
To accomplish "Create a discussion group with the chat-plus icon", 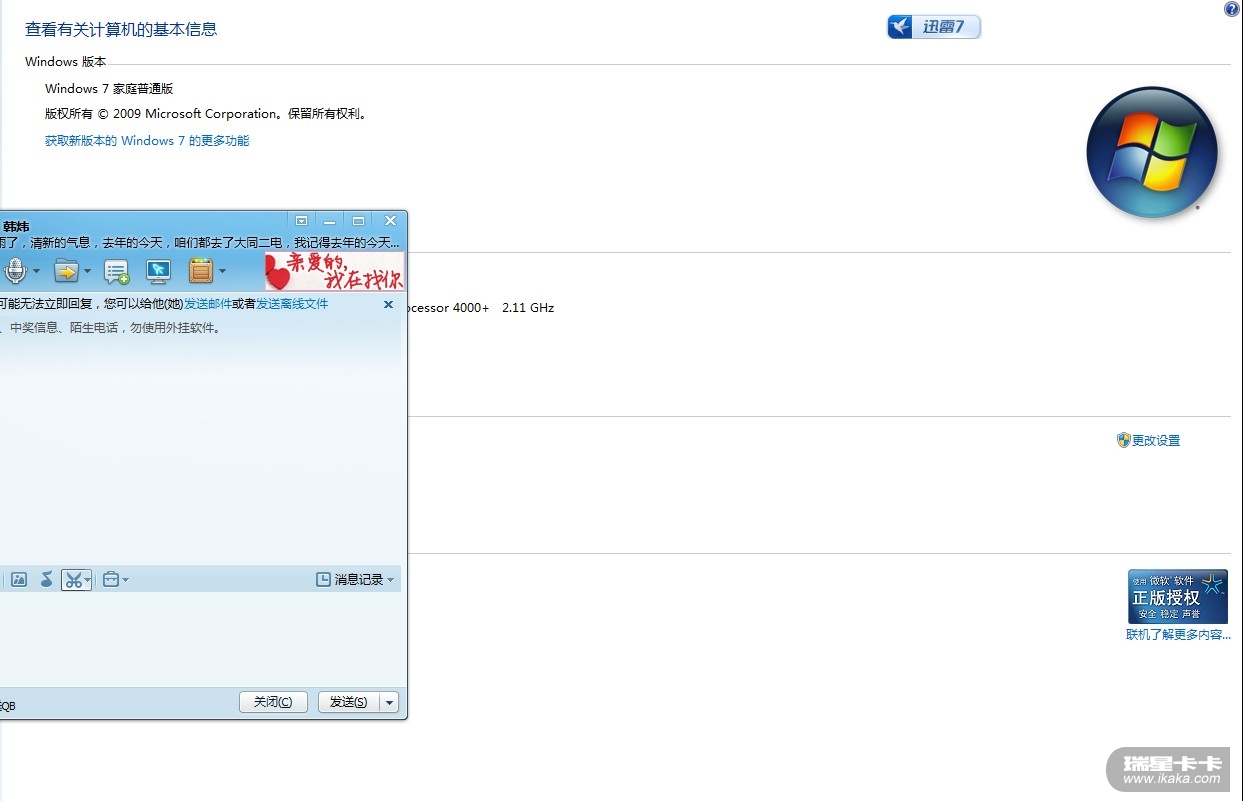I will point(117,271).
